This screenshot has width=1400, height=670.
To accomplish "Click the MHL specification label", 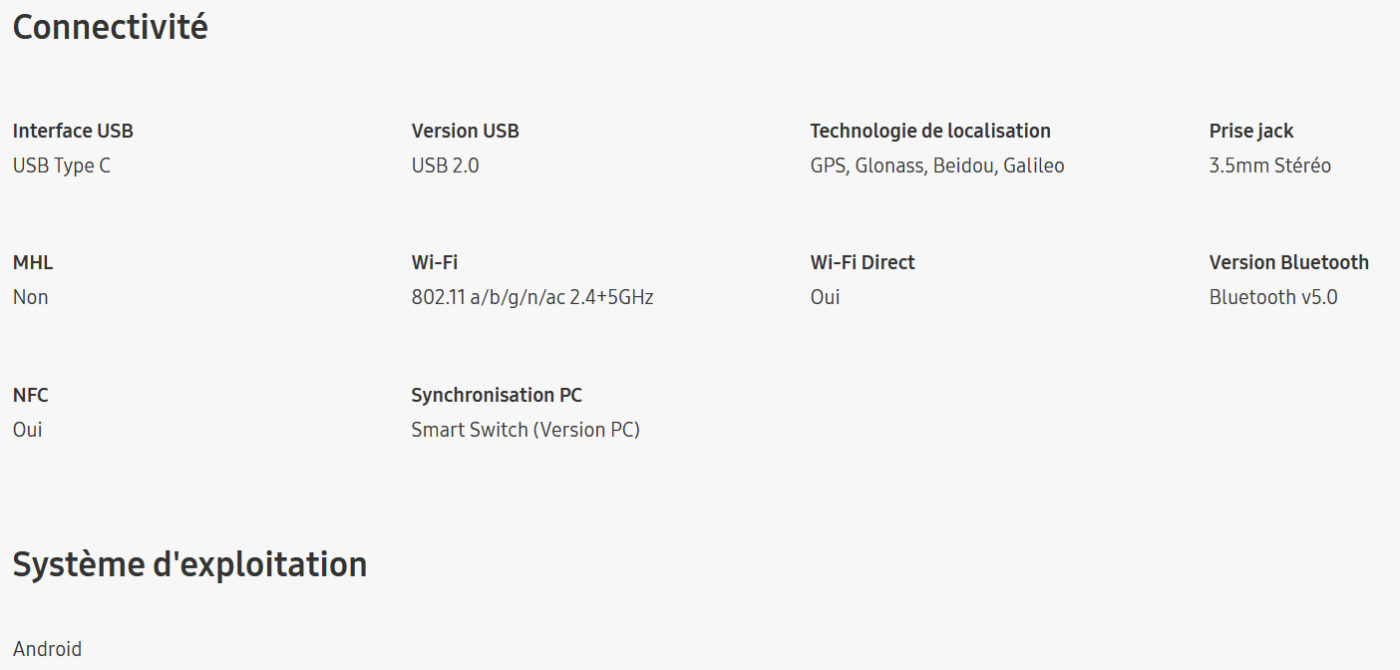I will point(33,263).
